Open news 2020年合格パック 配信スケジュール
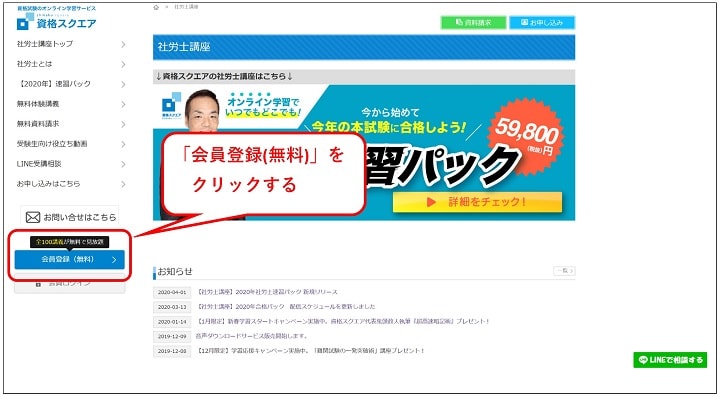Viewport: 720px width, 397px height. click(x=286, y=307)
